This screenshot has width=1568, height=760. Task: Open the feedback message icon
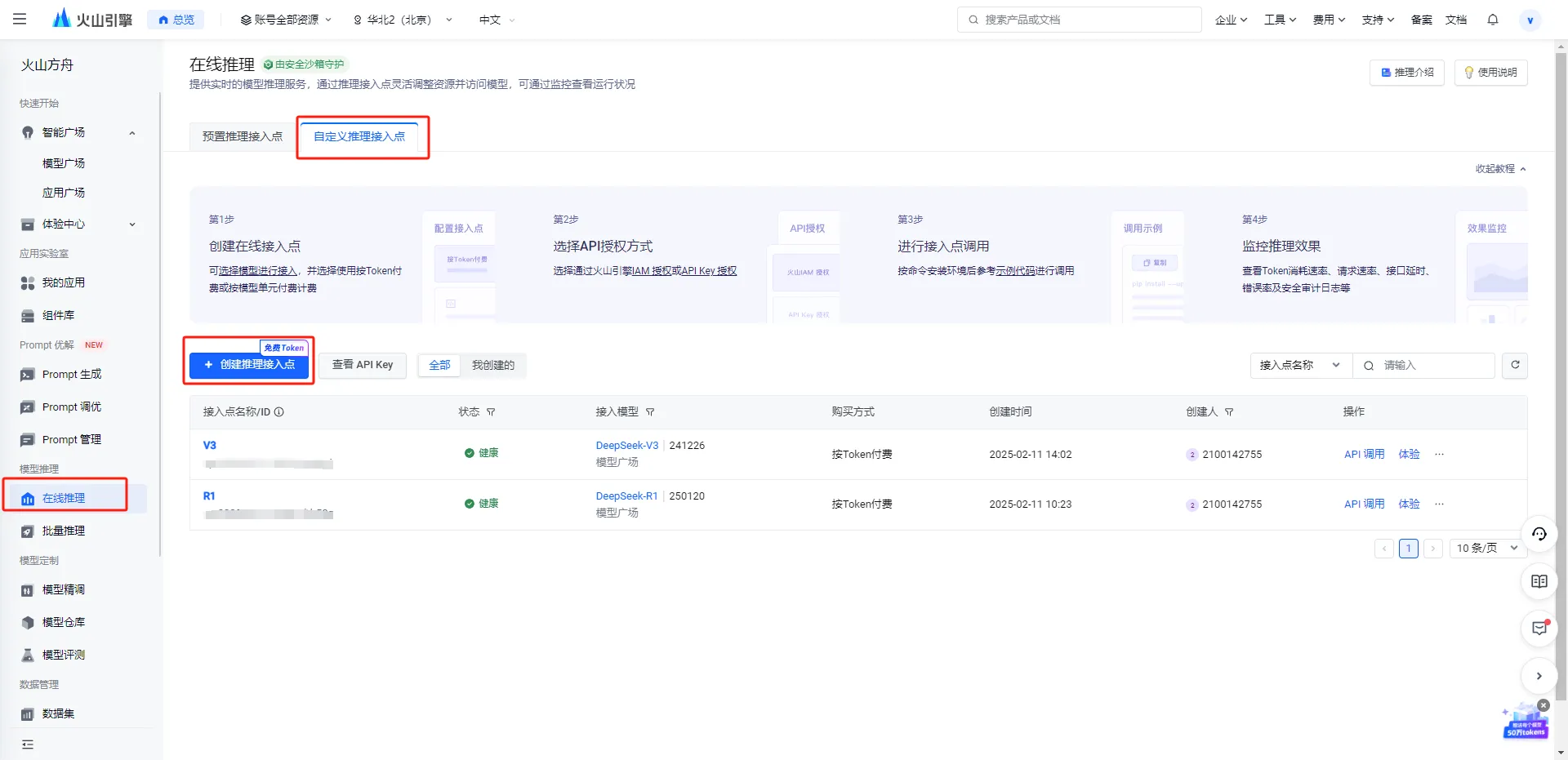pos(1539,628)
